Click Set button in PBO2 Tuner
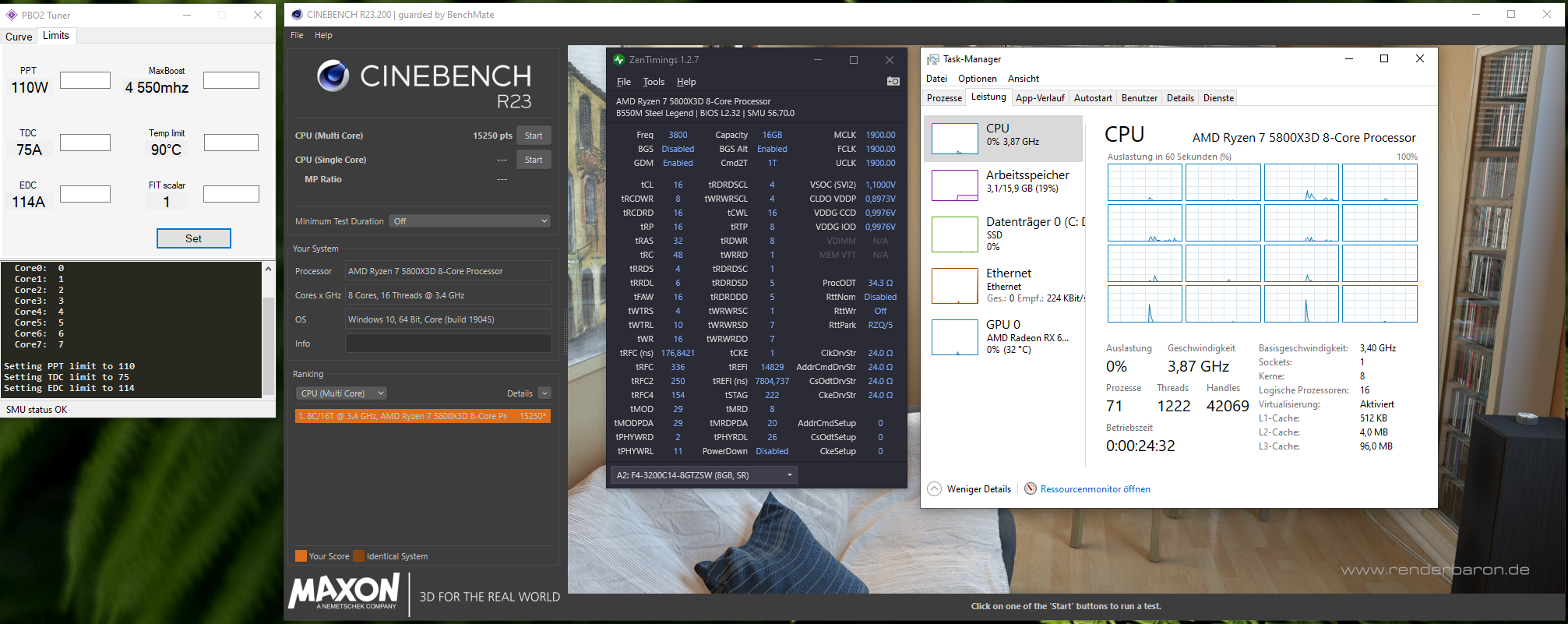 [194, 238]
